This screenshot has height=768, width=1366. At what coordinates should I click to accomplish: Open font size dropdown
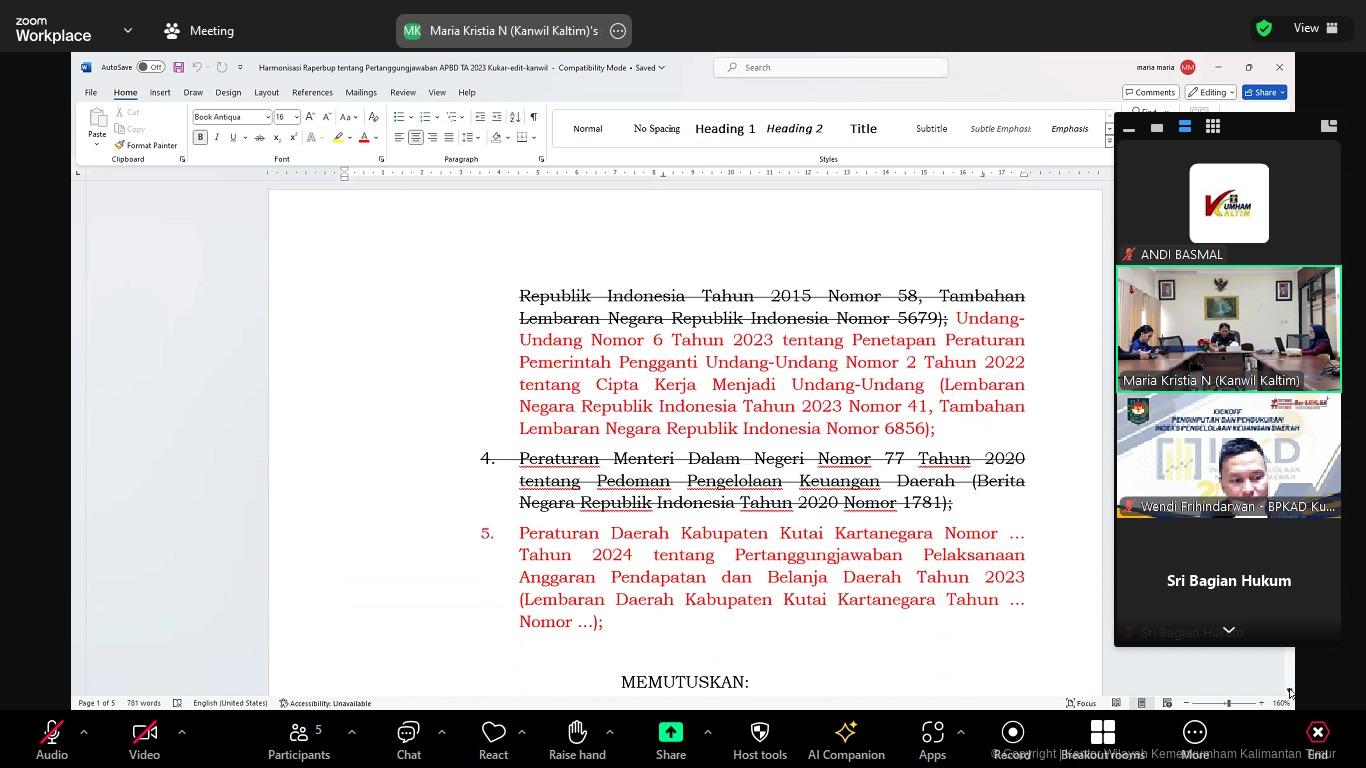click(x=296, y=117)
